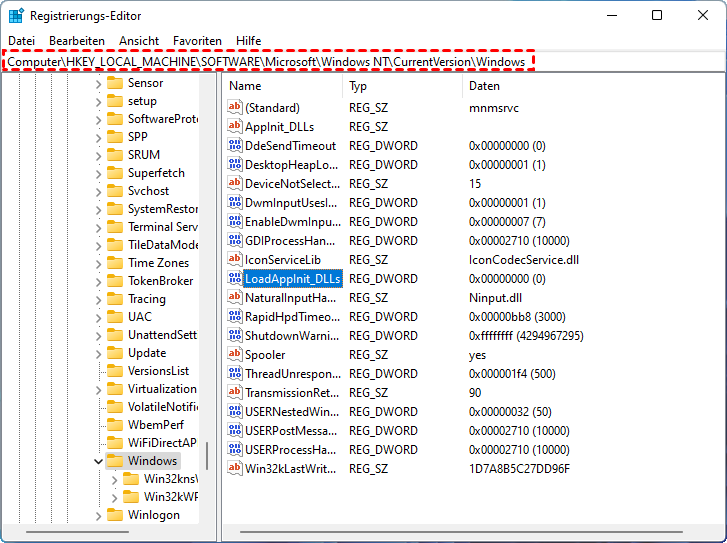Click the Ninput.dll data value
Image resolution: width=727 pixels, height=543 pixels.
495,298
